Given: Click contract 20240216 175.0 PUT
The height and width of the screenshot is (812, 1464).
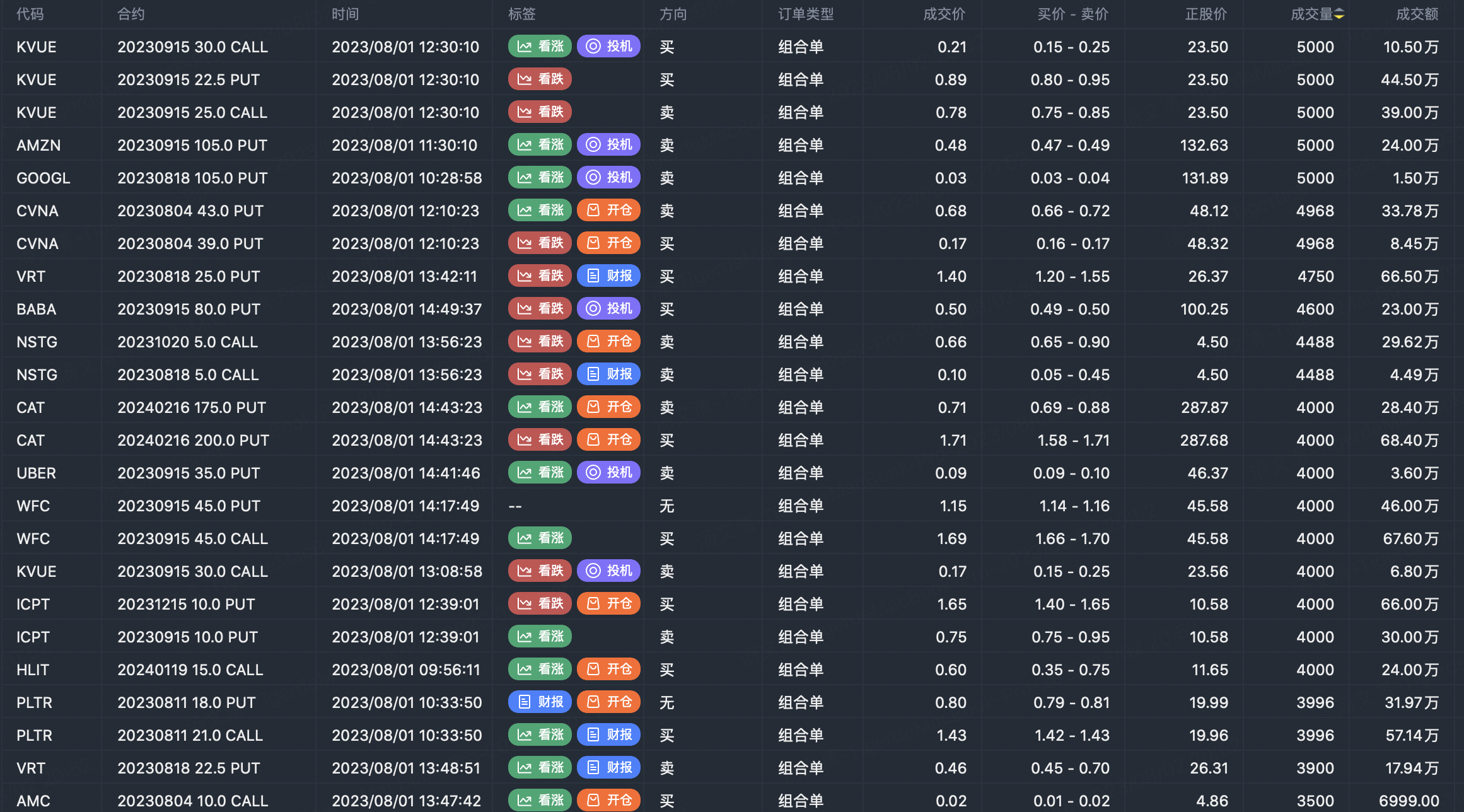Looking at the screenshot, I should coord(192,407).
